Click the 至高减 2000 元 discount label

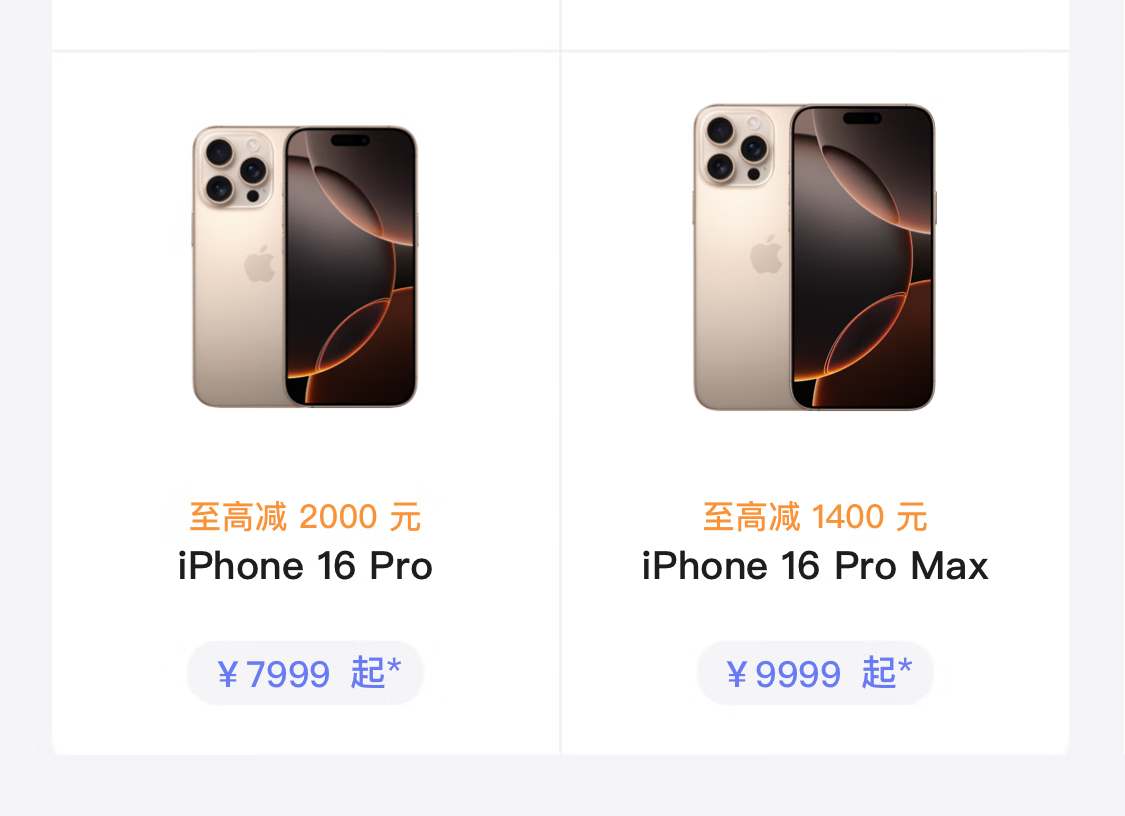[x=305, y=517]
